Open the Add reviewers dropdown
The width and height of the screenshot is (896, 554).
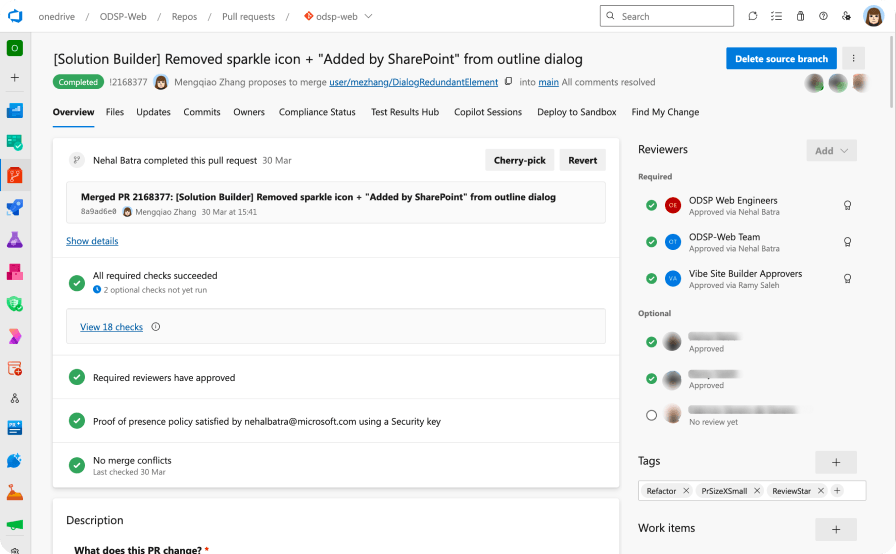[831, 151]
